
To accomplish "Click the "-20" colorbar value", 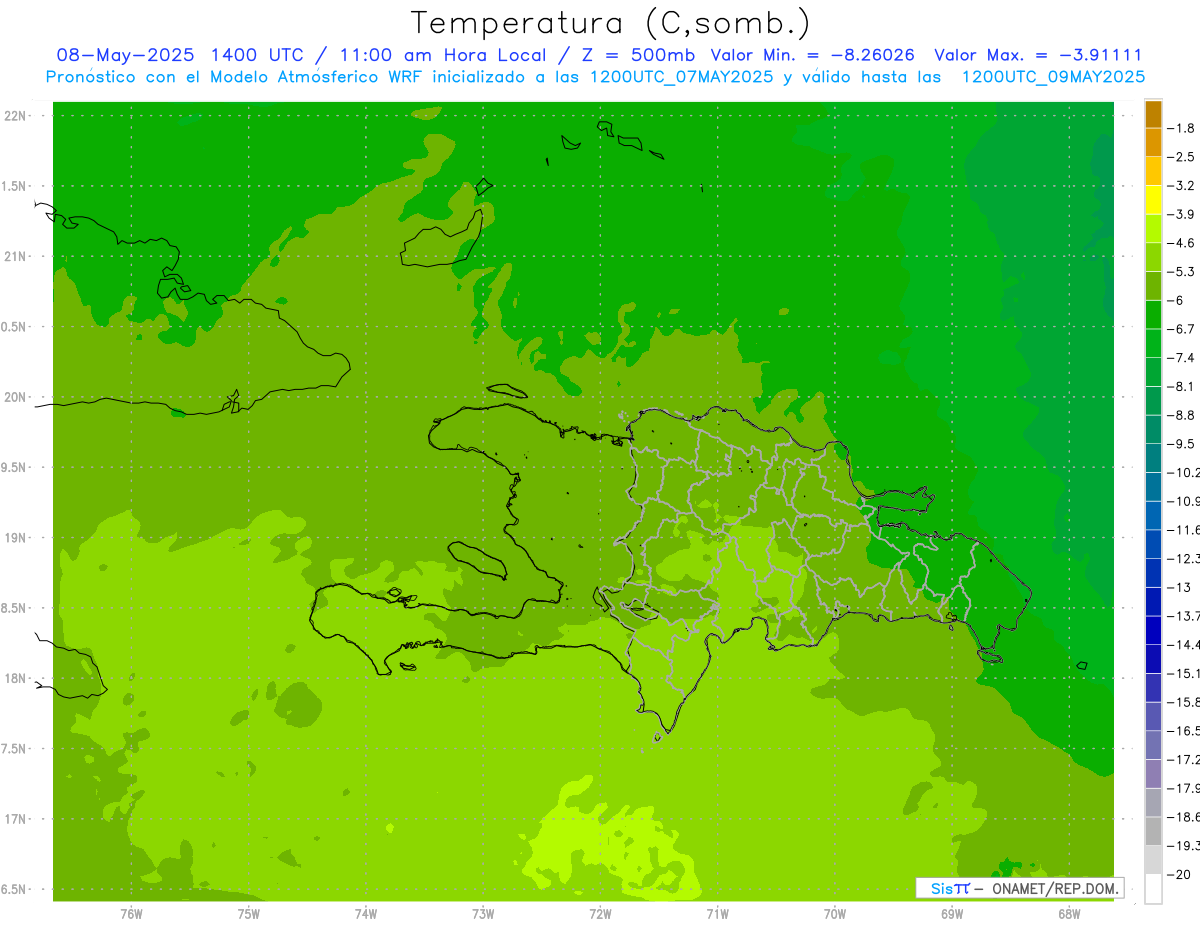I will 1179,875.
